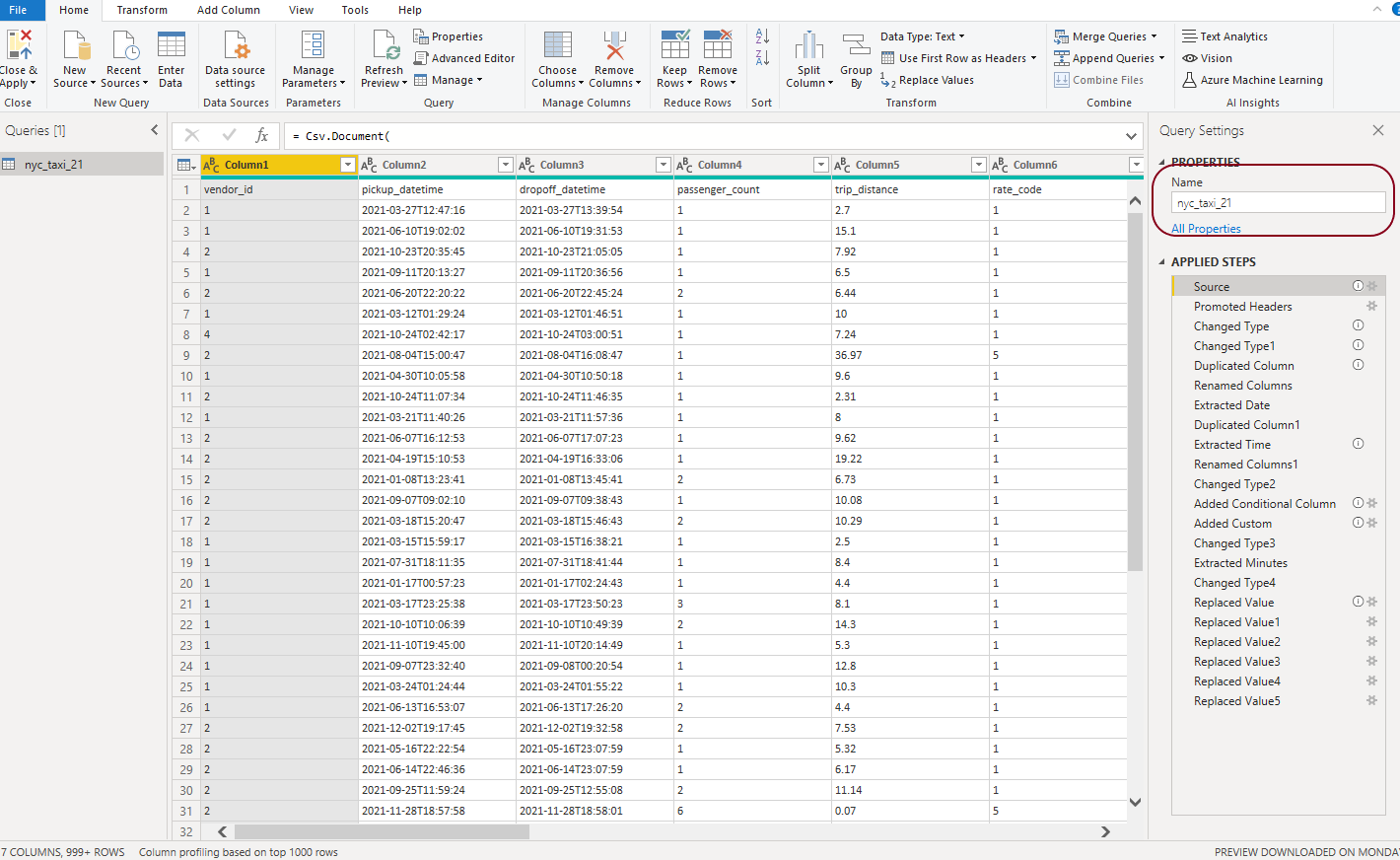Cancel formula edit with X icon

tap(192, 135)
